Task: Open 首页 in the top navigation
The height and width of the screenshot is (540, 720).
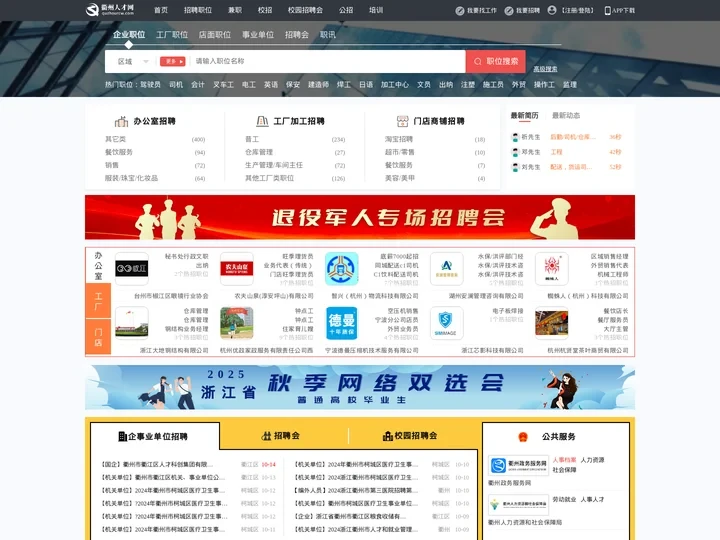Action: coord(161,10)
